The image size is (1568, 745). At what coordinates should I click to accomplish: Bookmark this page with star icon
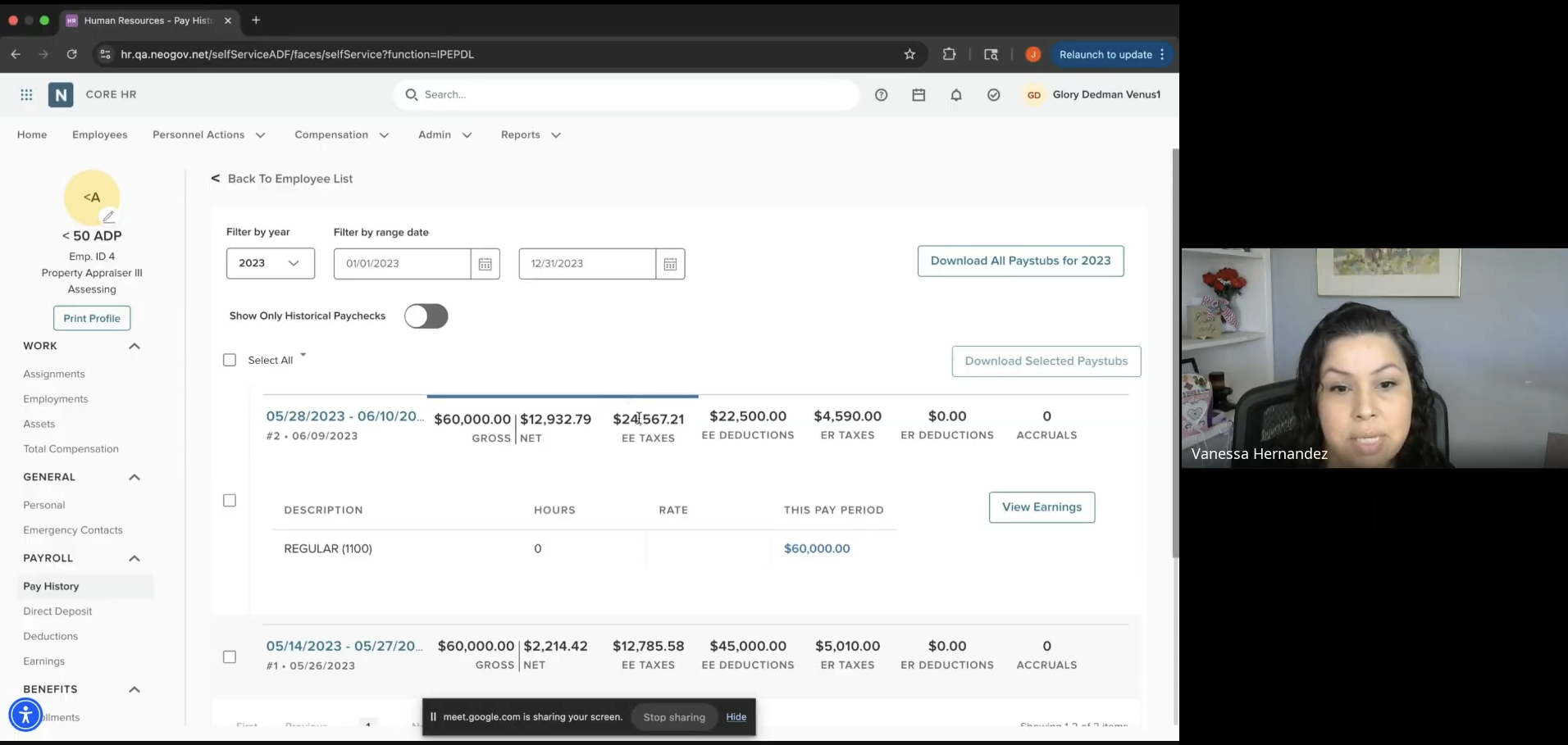coord(909,54)
